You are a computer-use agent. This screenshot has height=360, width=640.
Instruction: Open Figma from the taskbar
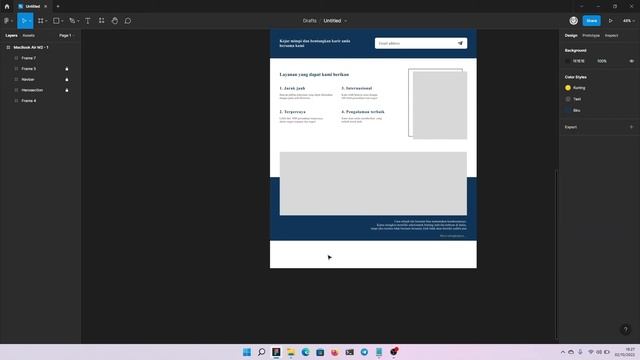click(276, 352)
